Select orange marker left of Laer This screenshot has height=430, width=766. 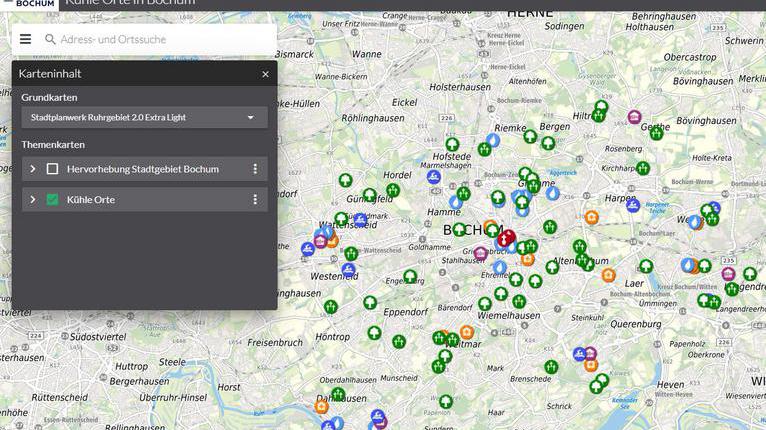608,275
